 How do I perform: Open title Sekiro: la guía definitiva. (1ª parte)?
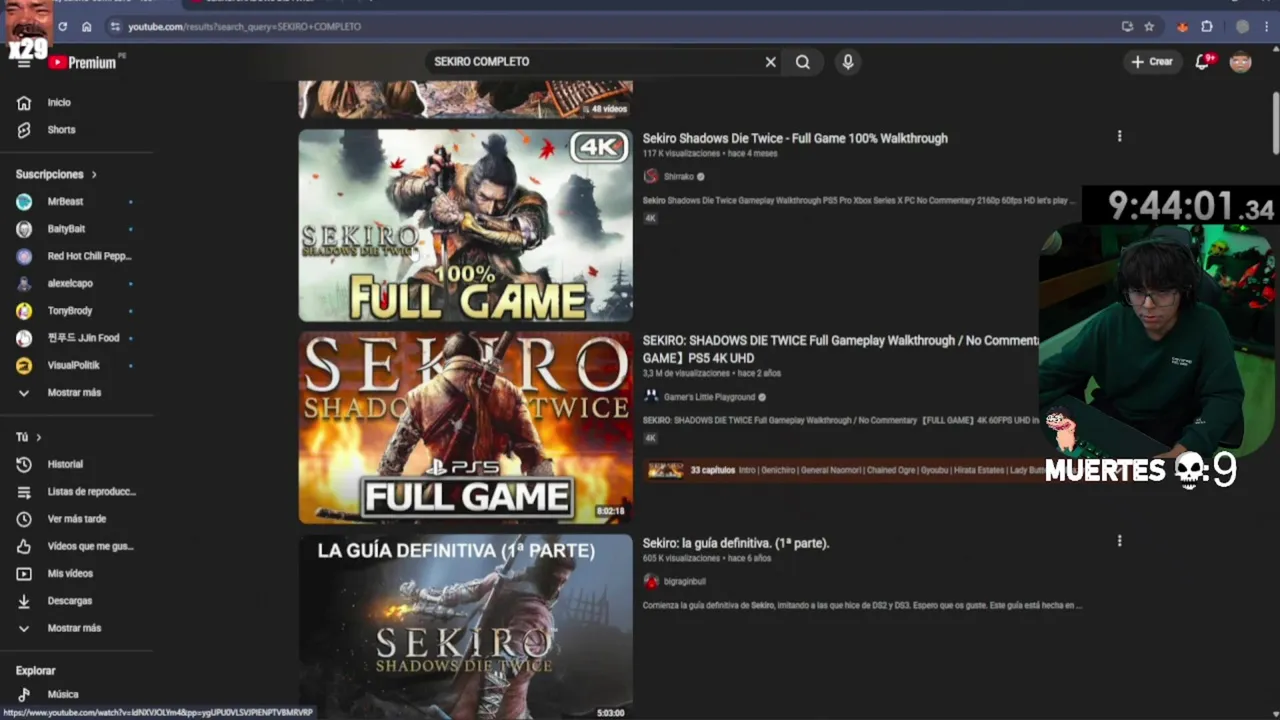736,543
